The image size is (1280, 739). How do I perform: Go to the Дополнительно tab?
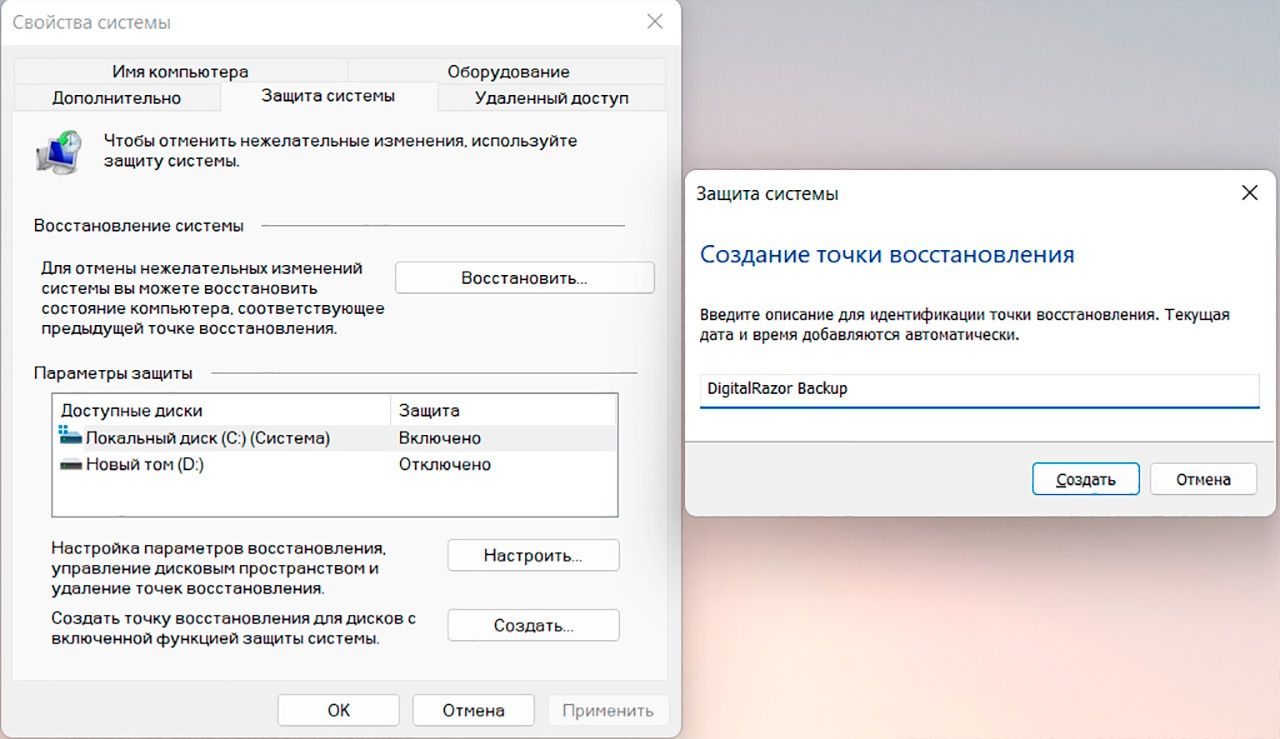[116, 98]
